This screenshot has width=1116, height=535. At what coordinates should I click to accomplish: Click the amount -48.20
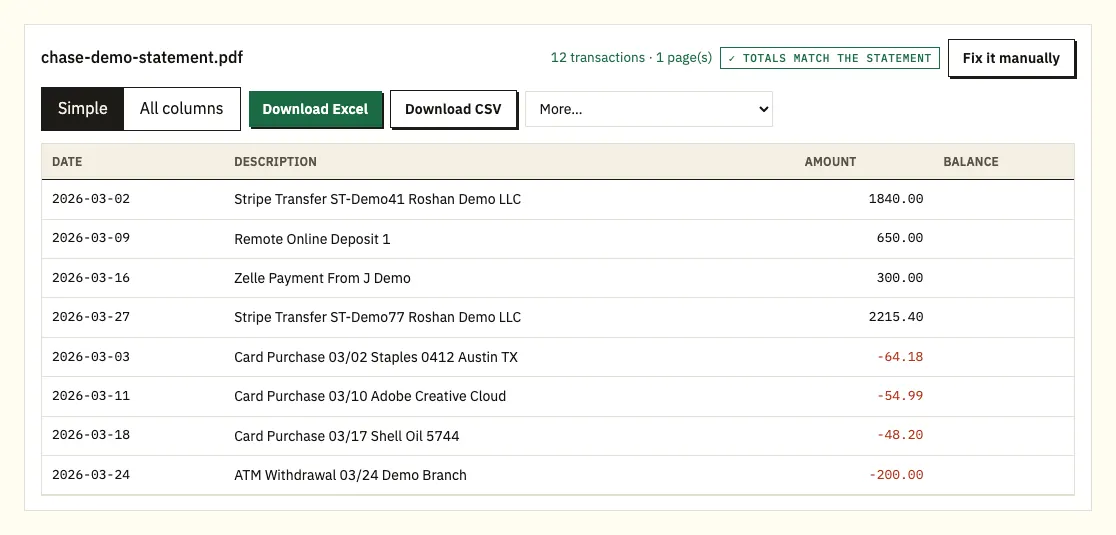pos(900,435)
